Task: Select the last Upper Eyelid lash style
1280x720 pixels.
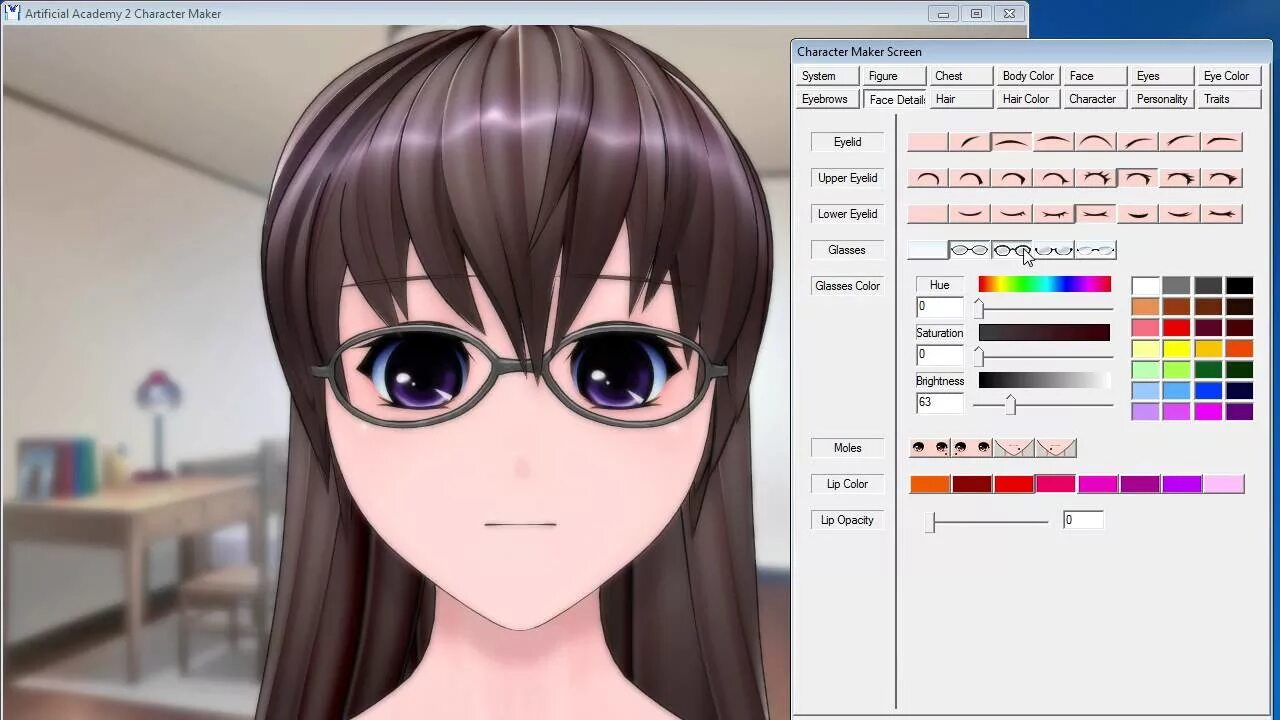Action: pyautogui.click(x=1221, y=178)
